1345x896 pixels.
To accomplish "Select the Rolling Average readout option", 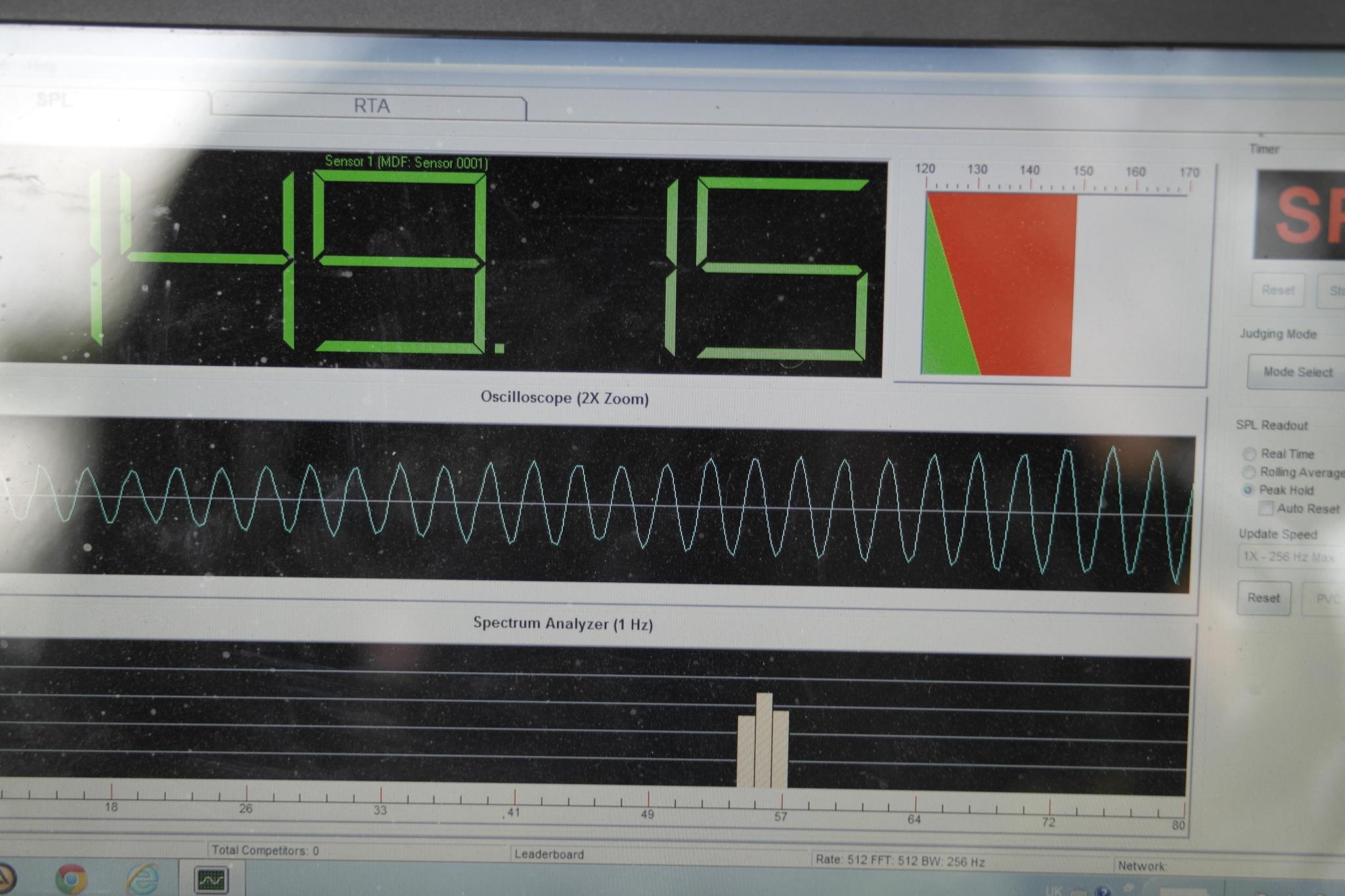I will (1248, 472).
